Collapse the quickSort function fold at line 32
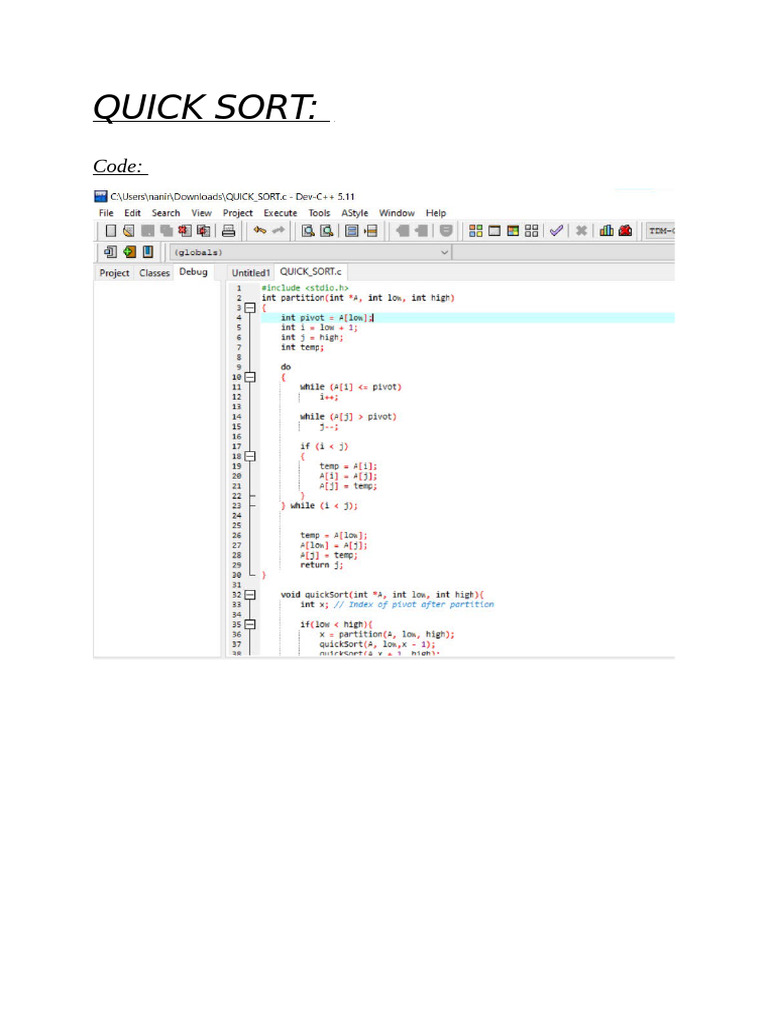The height and width of the screenshot is (1024, 768). tap(250, 595)
